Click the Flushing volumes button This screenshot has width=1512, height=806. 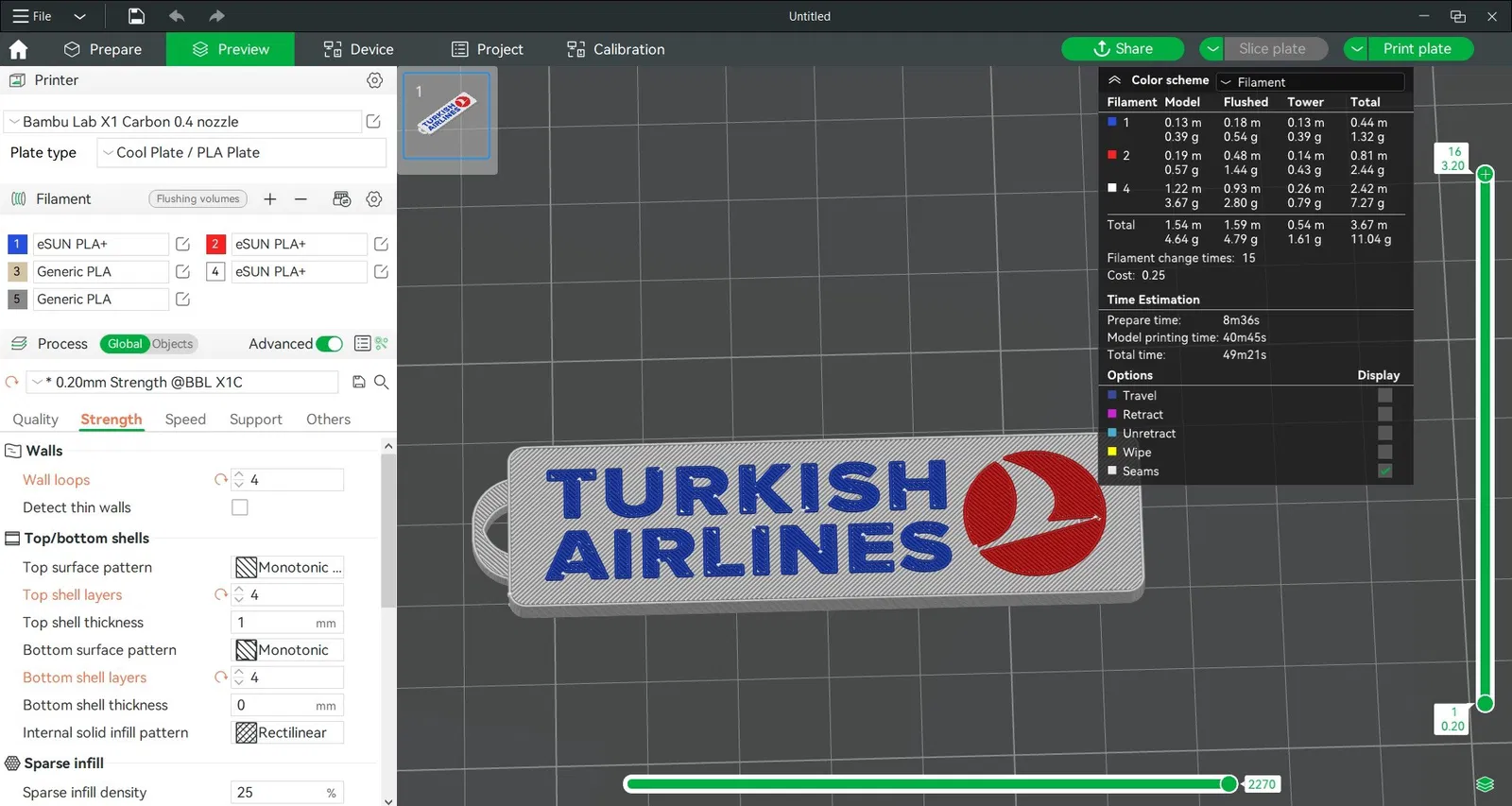pyautogui.click(x=198, y=199)
